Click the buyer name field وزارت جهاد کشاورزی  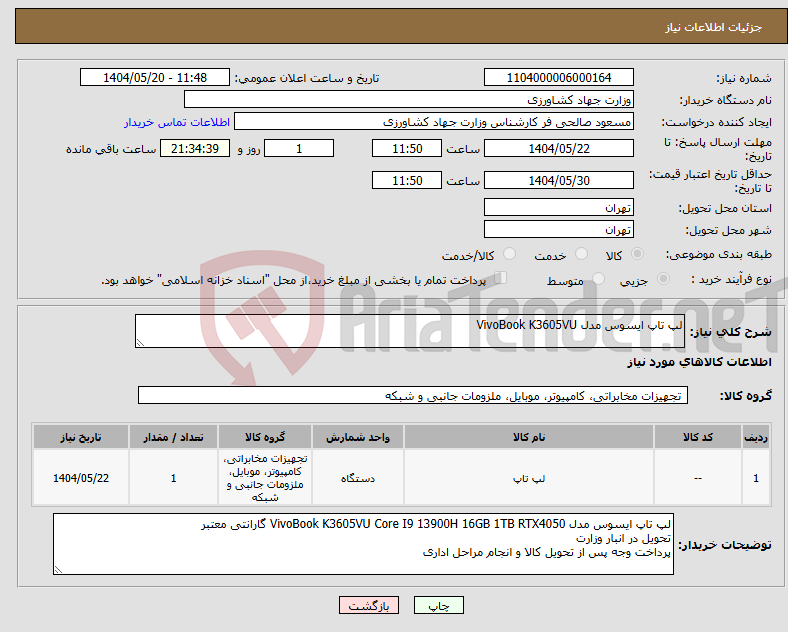pyautogui.click(x=409, y=99)
